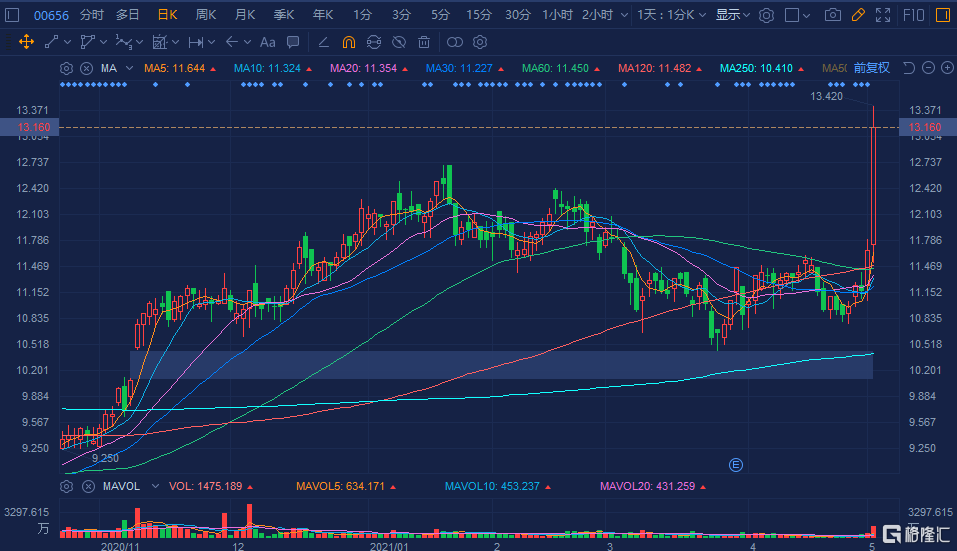Enter fullscreen chart mode

click(x=883, y=15)
